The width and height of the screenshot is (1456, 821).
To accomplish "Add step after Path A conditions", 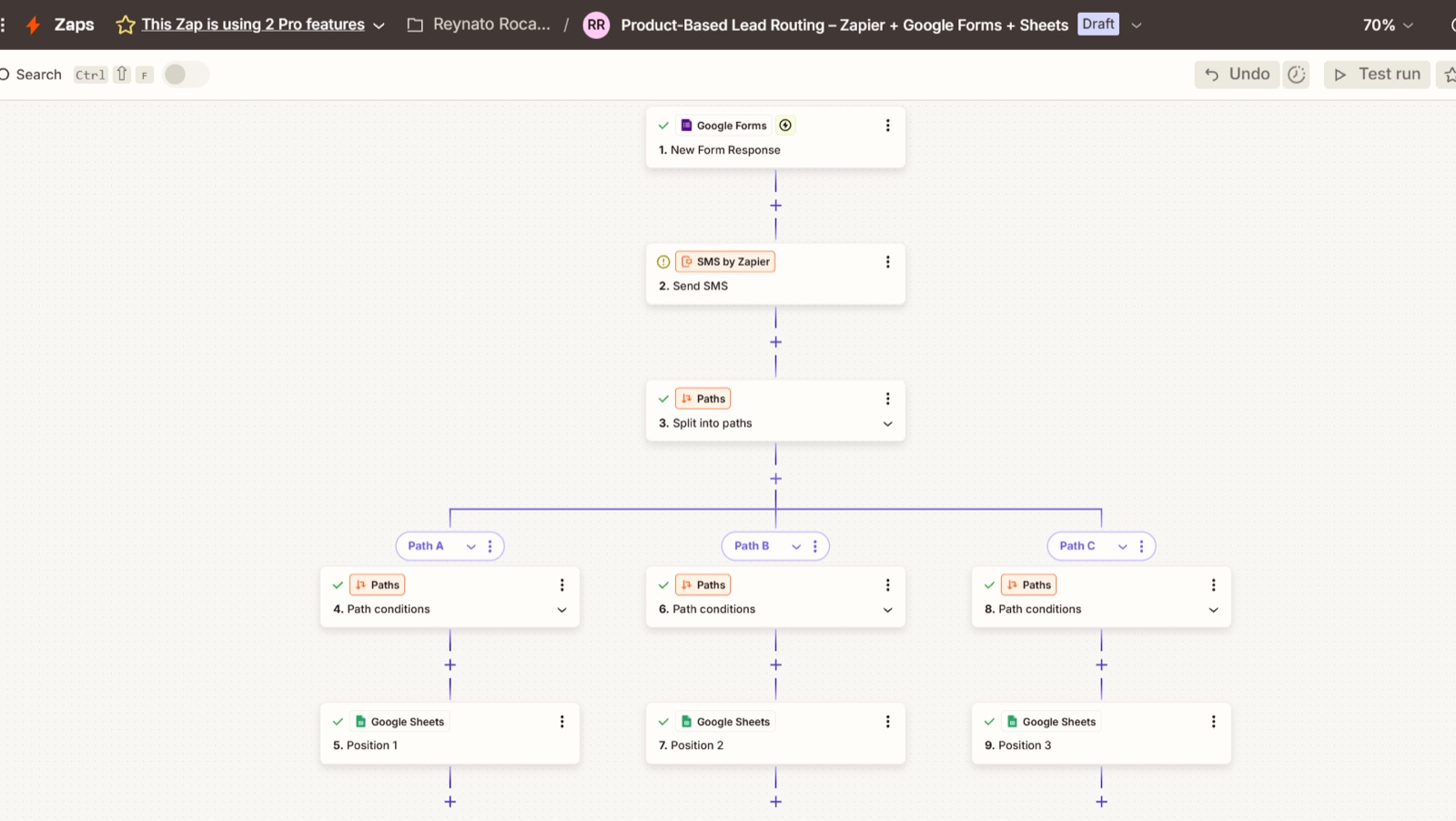I will point(450,665).
